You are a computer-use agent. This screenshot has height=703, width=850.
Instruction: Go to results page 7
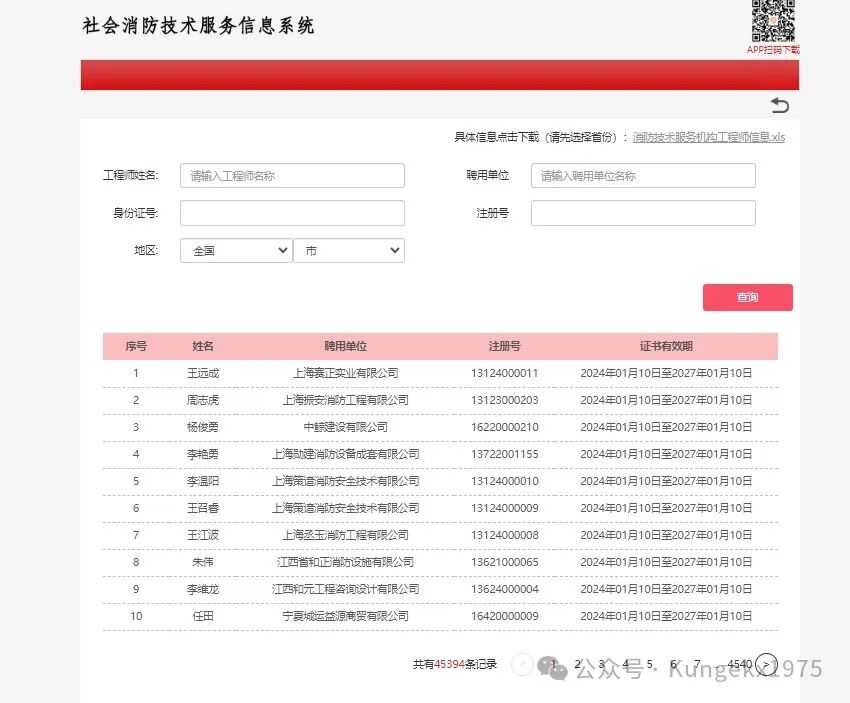[x=697, y=663]
